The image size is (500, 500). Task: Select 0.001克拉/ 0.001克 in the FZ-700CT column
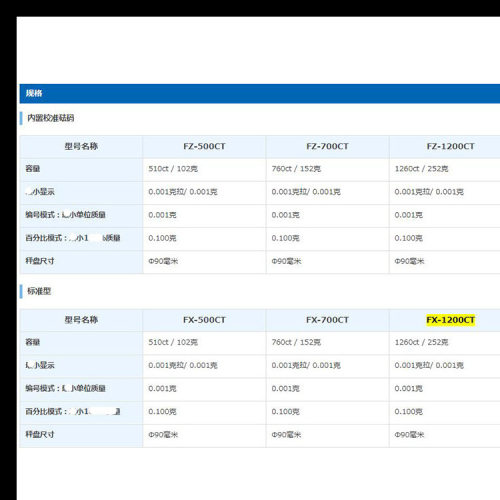coord(306,192)
